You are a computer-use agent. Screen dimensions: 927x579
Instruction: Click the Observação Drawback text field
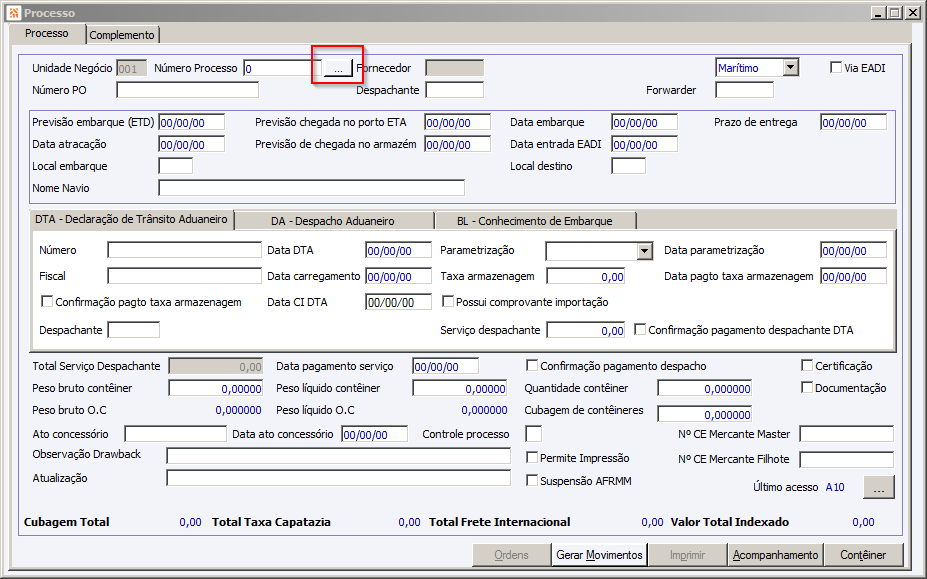(339, 455)
